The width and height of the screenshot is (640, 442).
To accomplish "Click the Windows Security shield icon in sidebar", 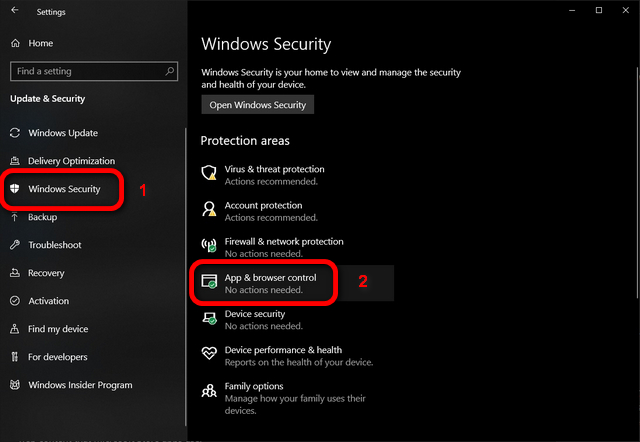I will coord(15,189).
